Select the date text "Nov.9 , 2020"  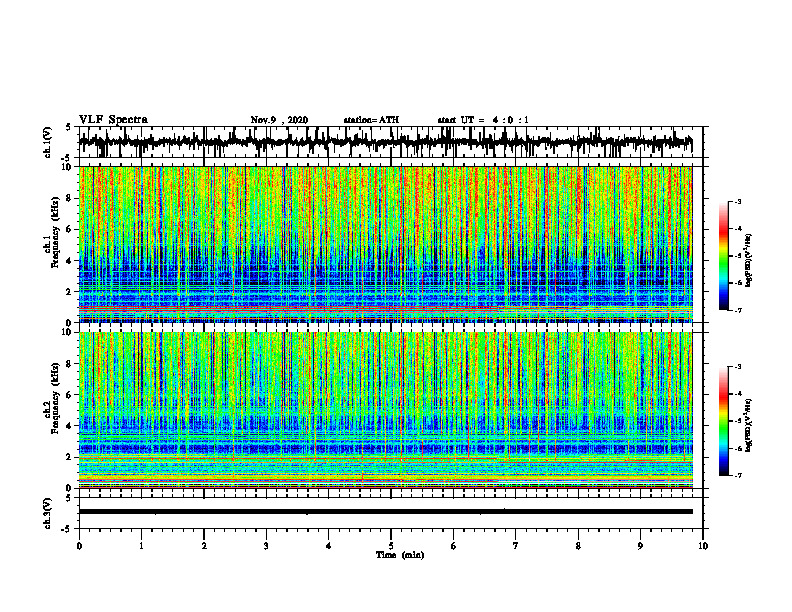tap(279, 120)
